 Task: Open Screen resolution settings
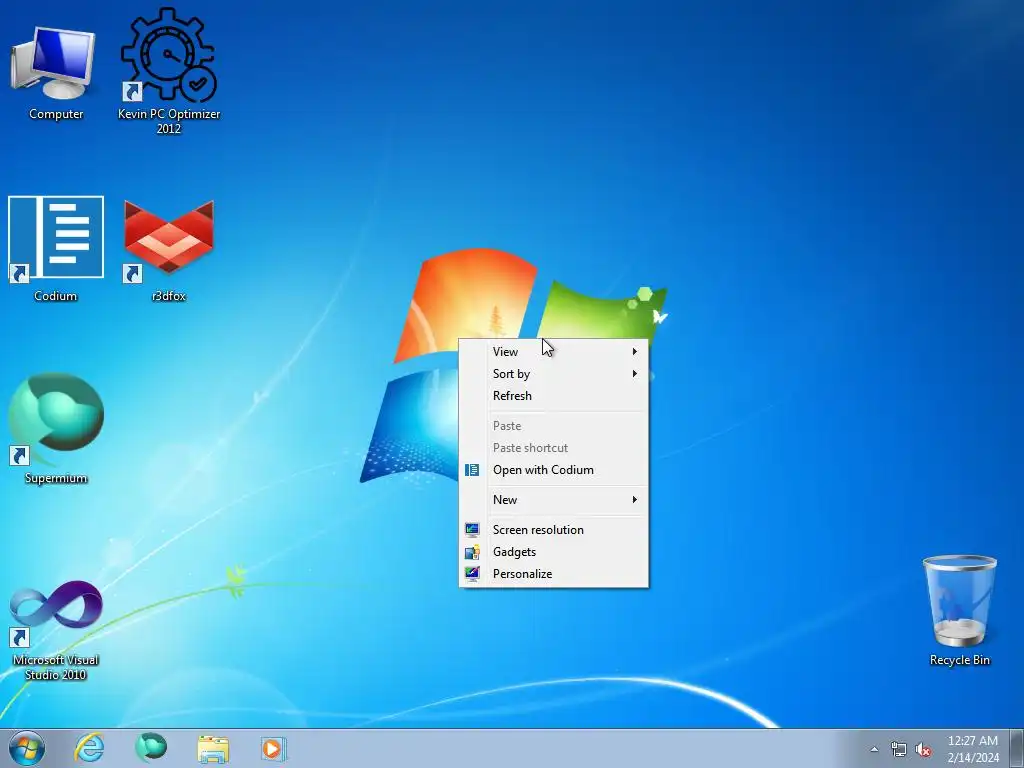coord(554,530)
